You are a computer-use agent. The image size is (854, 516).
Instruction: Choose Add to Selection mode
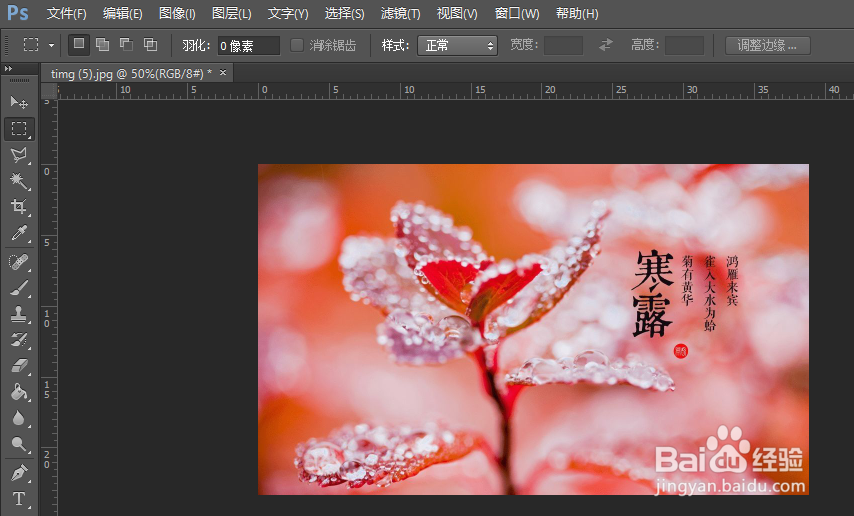tap(102, 44)
